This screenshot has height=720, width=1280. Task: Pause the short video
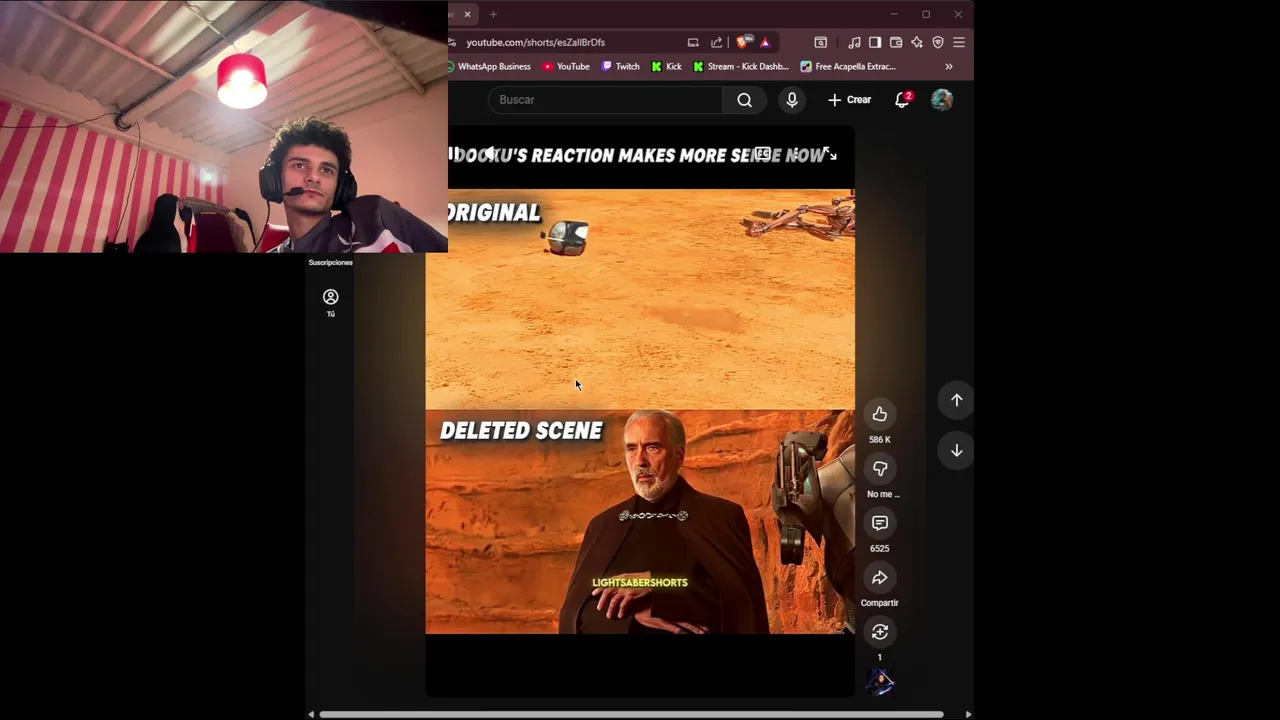tap(452, 154)
